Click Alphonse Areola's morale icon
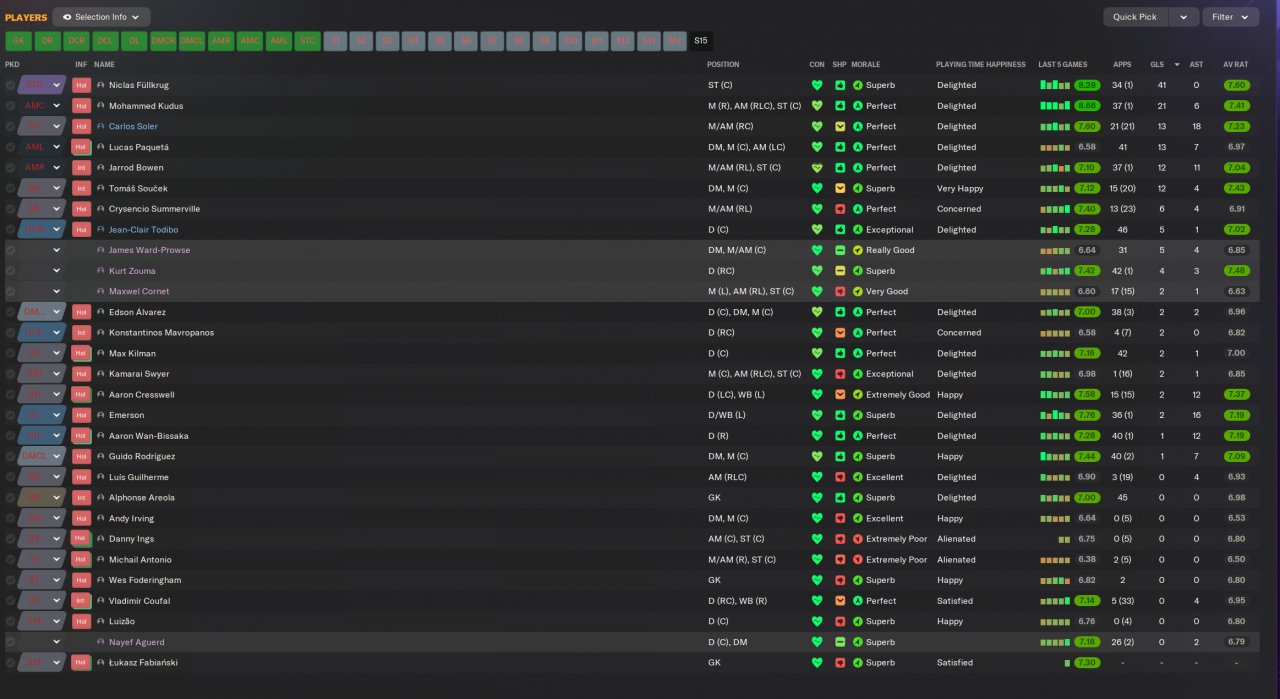The height and width of the screenshot is (699, 1280). [x=857, y=498]
